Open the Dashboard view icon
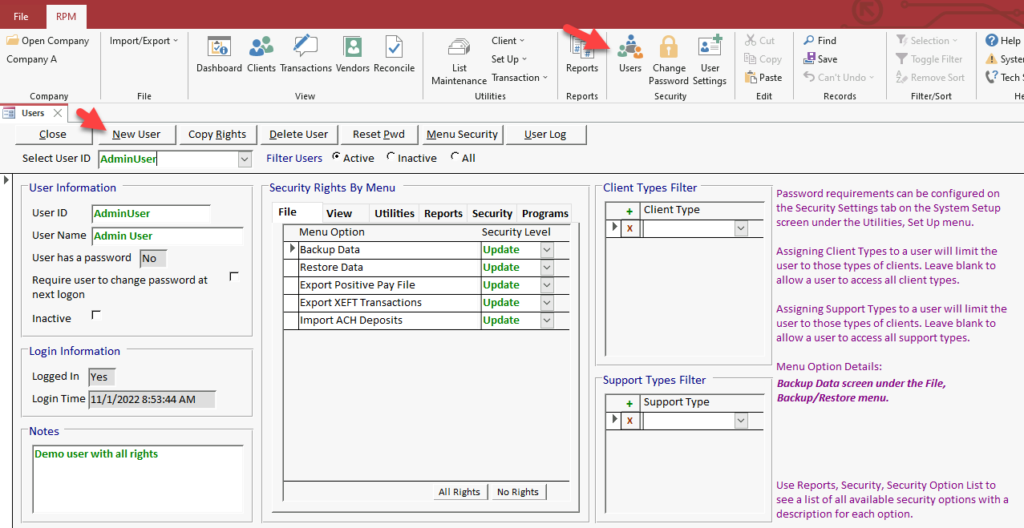Screen dimensions: 1024x528 [x=219, y=47]
